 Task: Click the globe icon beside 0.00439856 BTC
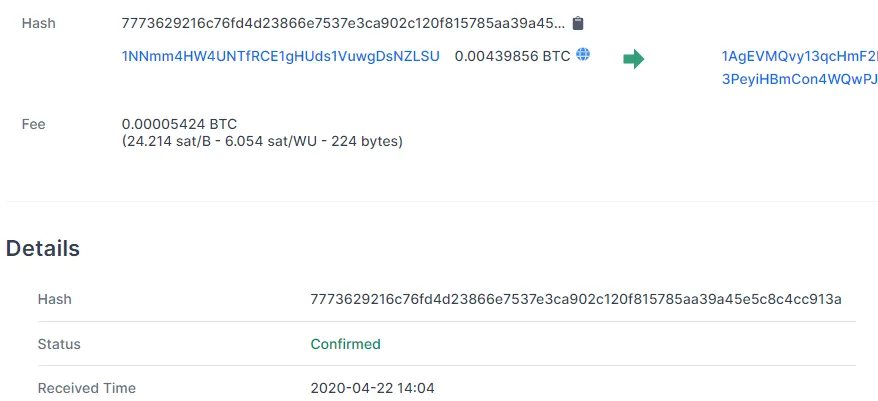583,55
